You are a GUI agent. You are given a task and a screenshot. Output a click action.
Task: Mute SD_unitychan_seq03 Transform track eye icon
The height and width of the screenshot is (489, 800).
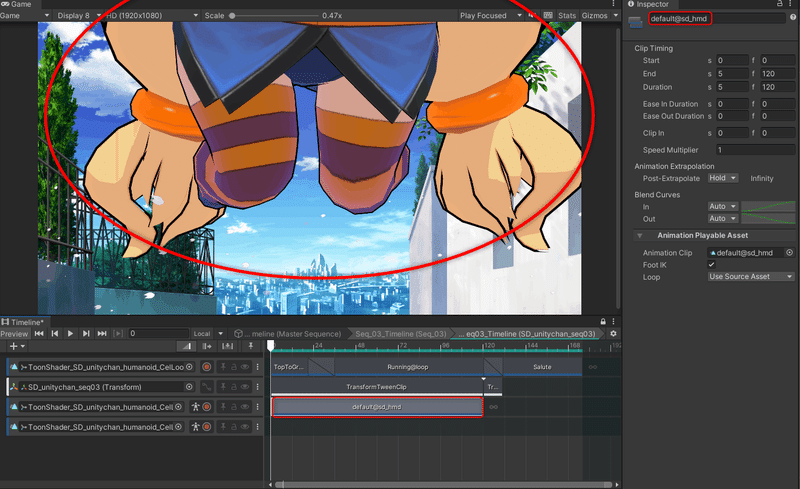tap(245, 387)
